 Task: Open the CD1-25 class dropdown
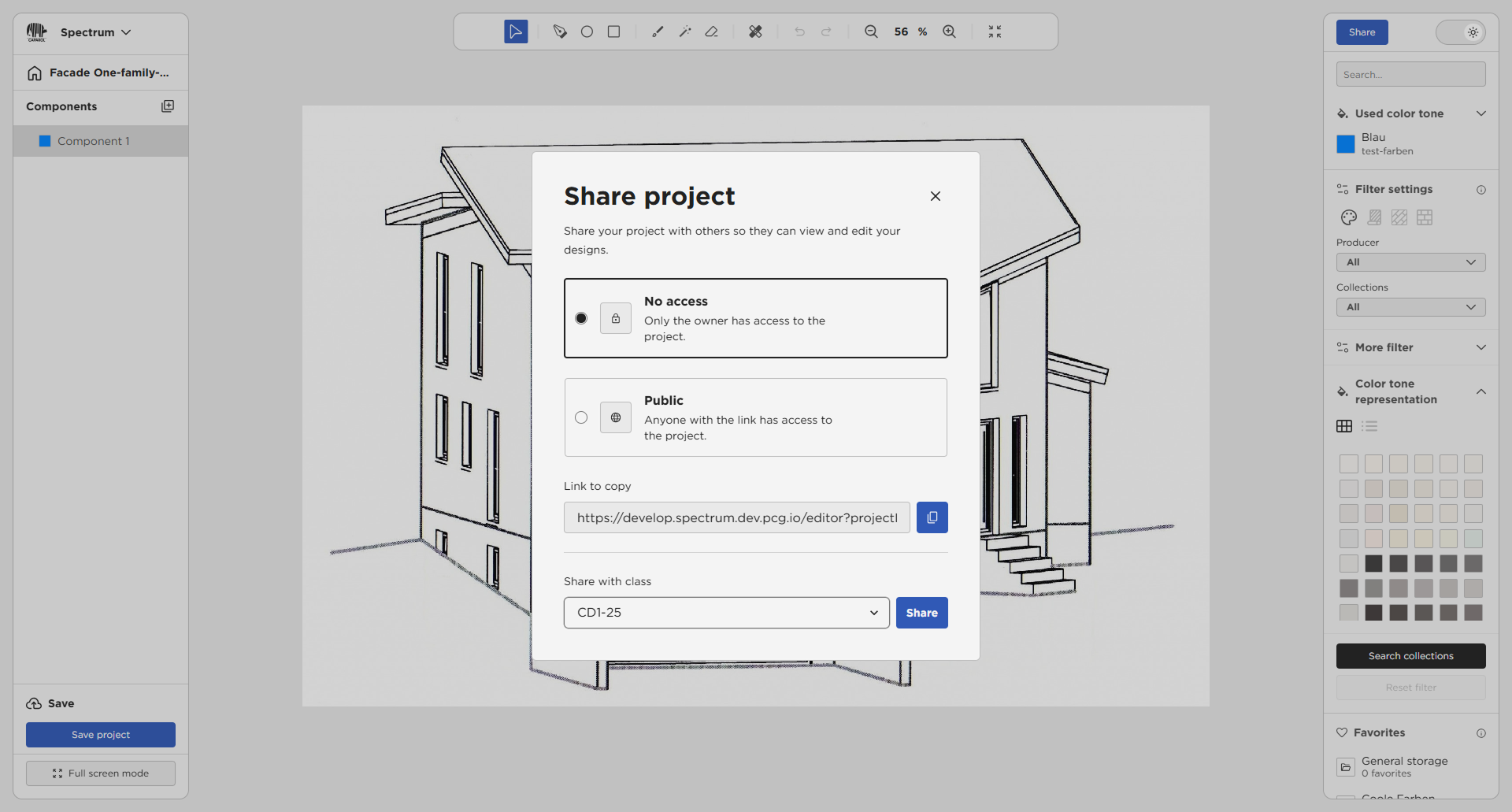[726, 613]
